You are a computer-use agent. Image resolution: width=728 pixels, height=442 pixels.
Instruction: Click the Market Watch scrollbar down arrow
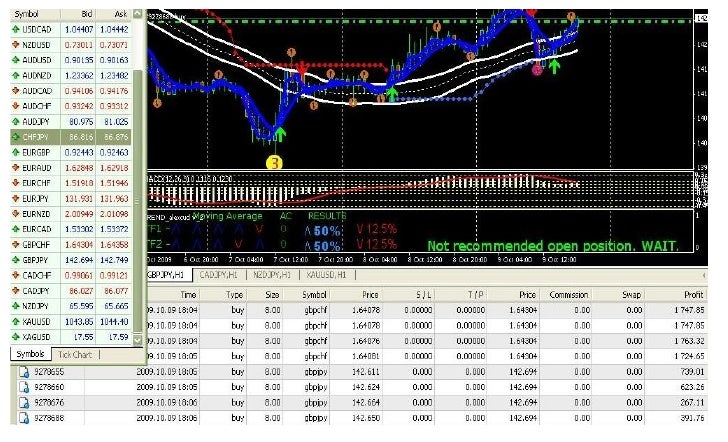tap(137, 339)
